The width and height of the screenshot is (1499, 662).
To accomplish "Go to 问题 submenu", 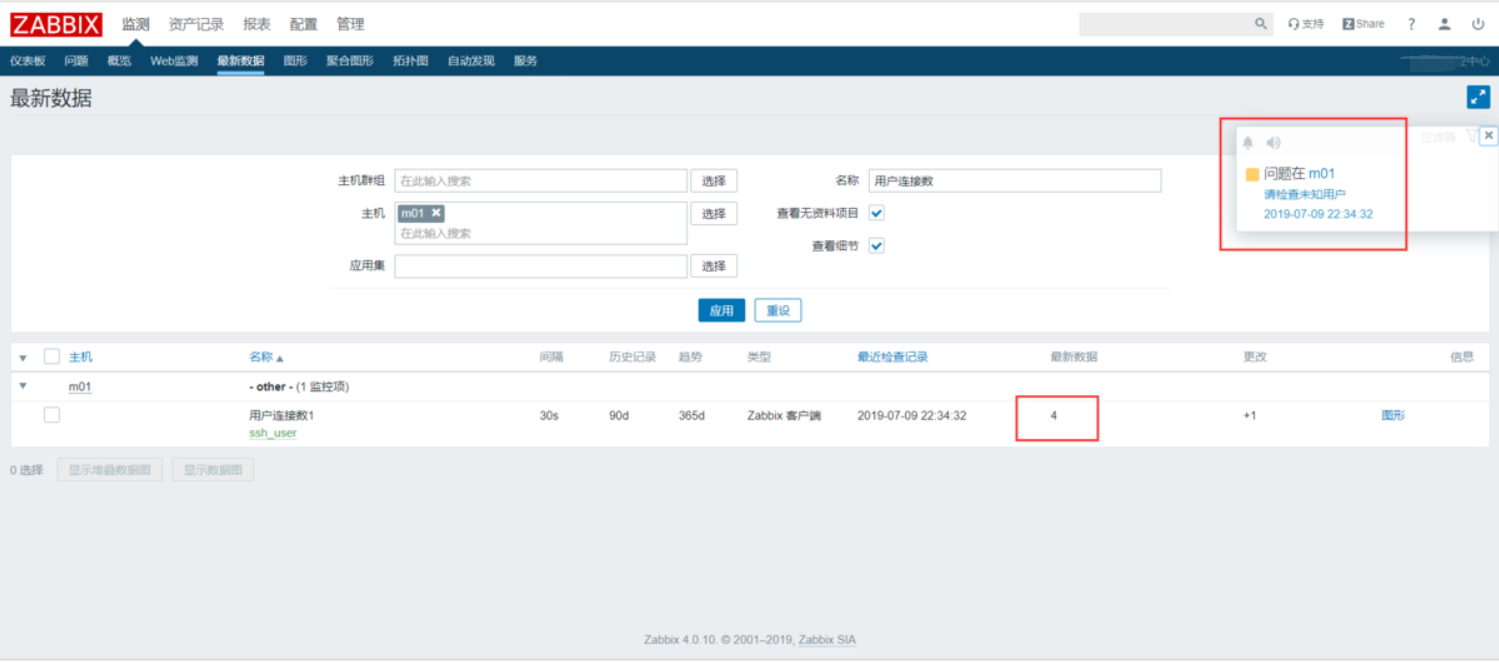I will (x=77, y=61).
